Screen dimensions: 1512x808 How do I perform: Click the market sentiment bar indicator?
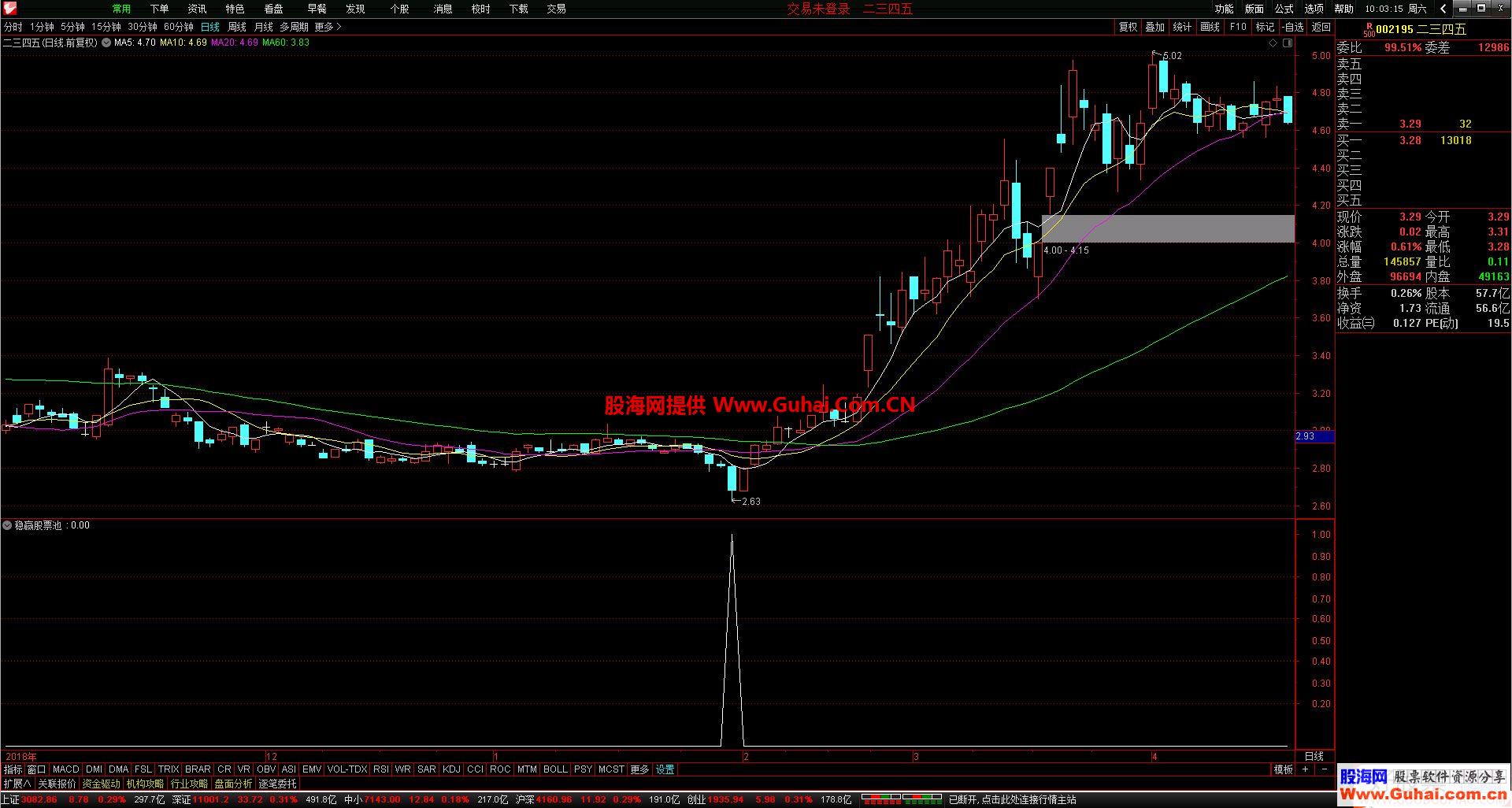pos(902,799)
